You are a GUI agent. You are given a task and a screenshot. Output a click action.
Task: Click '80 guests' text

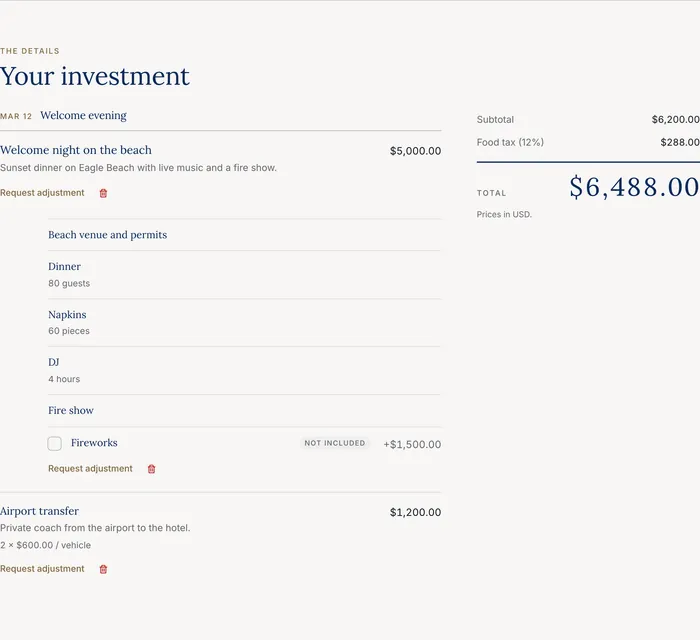pos(69,283)
